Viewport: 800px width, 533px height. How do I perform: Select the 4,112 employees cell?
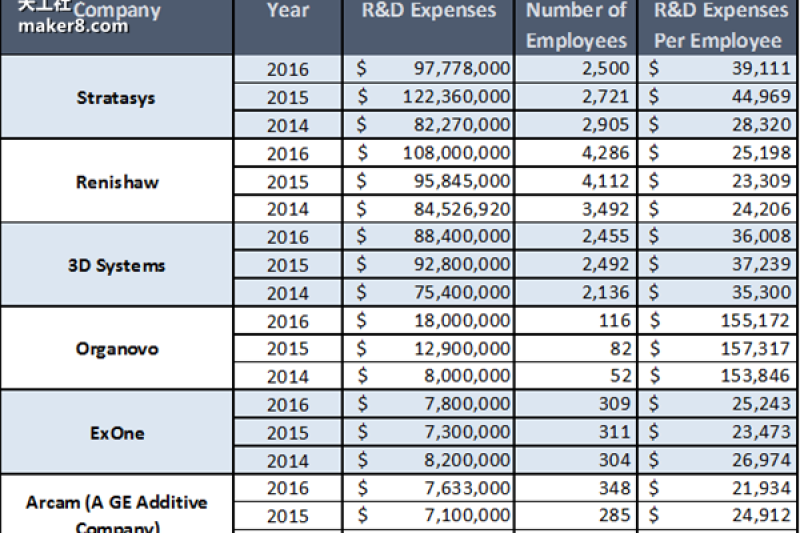coord(576,181)
